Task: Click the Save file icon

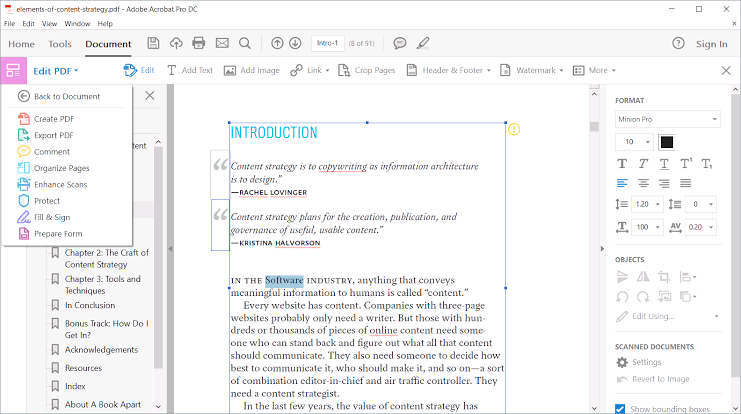Action: pyautogui.click(x=153, y=43)
